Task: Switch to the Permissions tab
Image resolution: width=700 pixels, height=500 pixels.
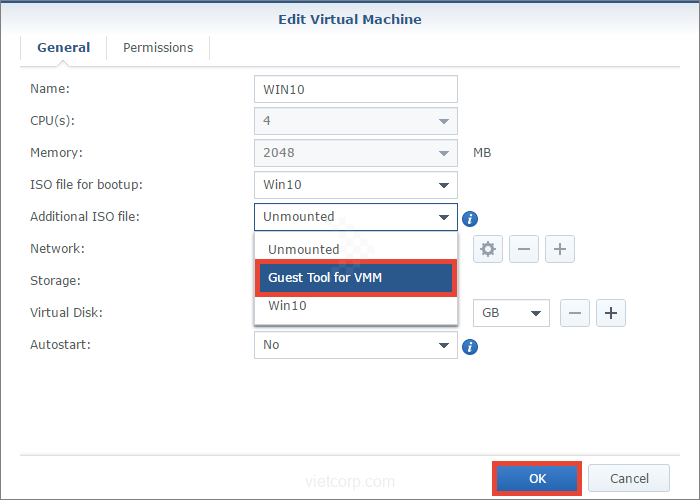Action: pyautogui.click(x=158, y=47)
